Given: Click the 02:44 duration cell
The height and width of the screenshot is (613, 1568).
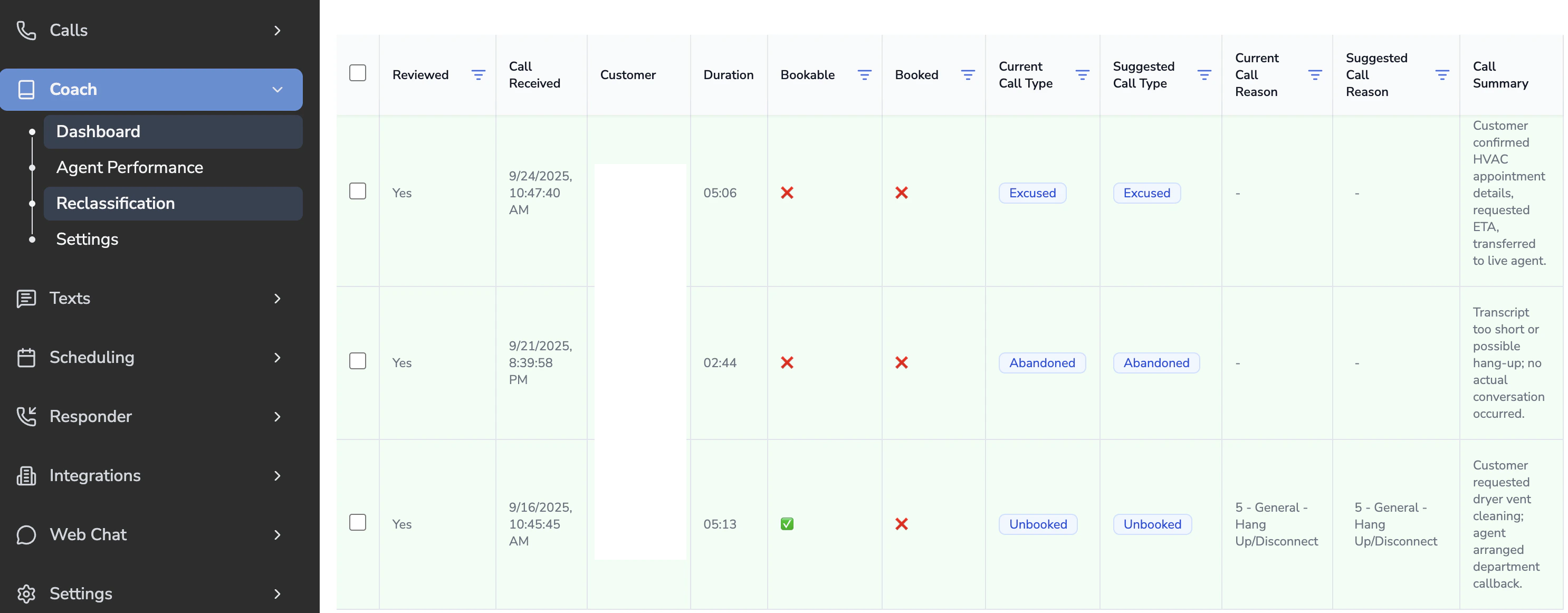Looking at the screenshot, I should pos(720,363).
